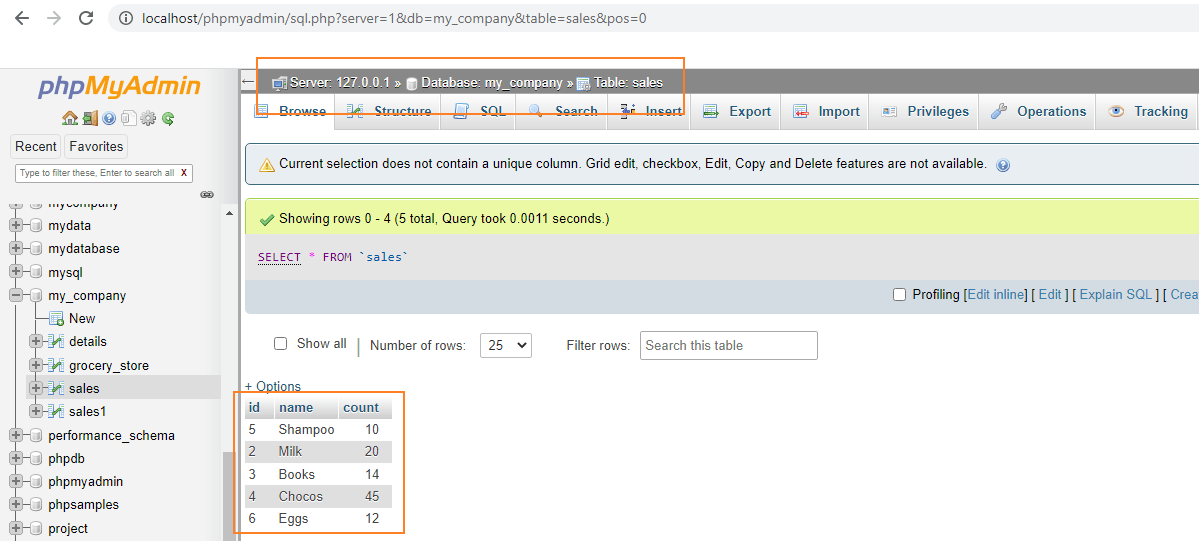Open the SQL documentation pages icon

pyautogui.click(x=128, y=119)
